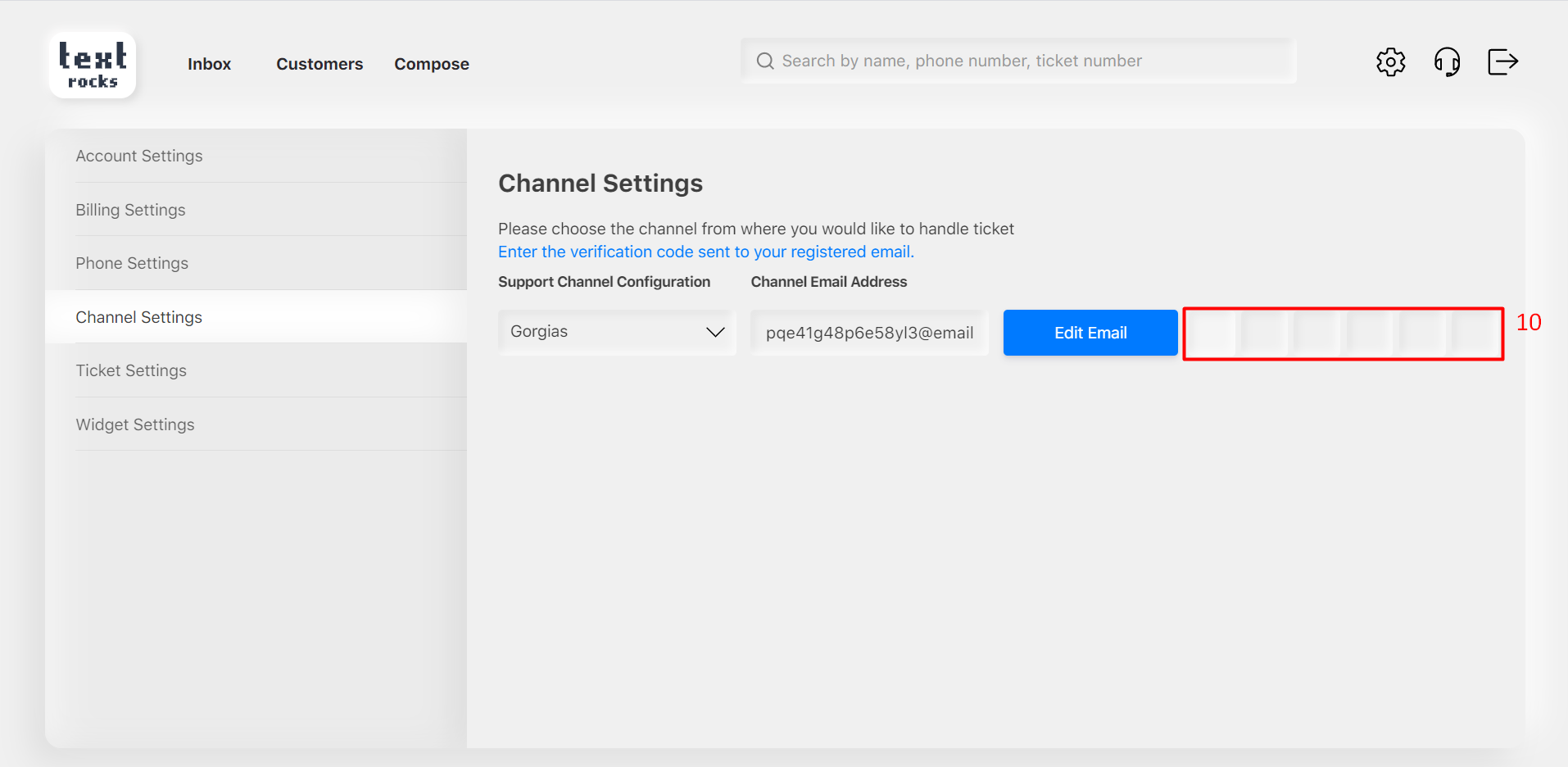Open the Compose page
1568x767 pixels.
(432, 64)
